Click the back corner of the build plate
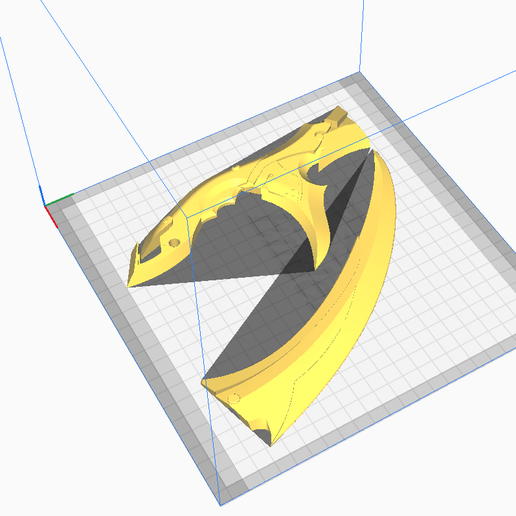The image size is (516, 516). (359, 73)
